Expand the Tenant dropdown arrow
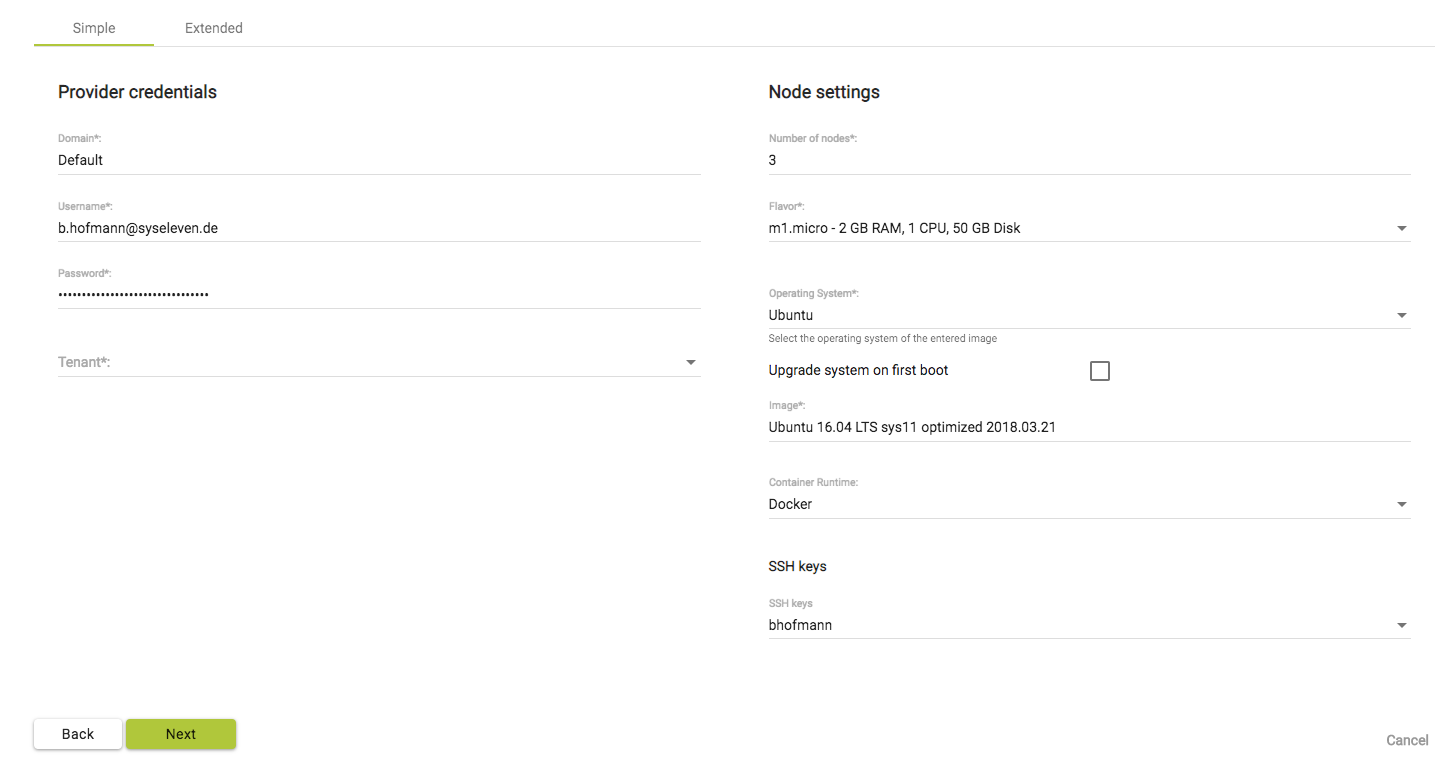The height and width of the screenshot is (767, 1448). point(690,362)
